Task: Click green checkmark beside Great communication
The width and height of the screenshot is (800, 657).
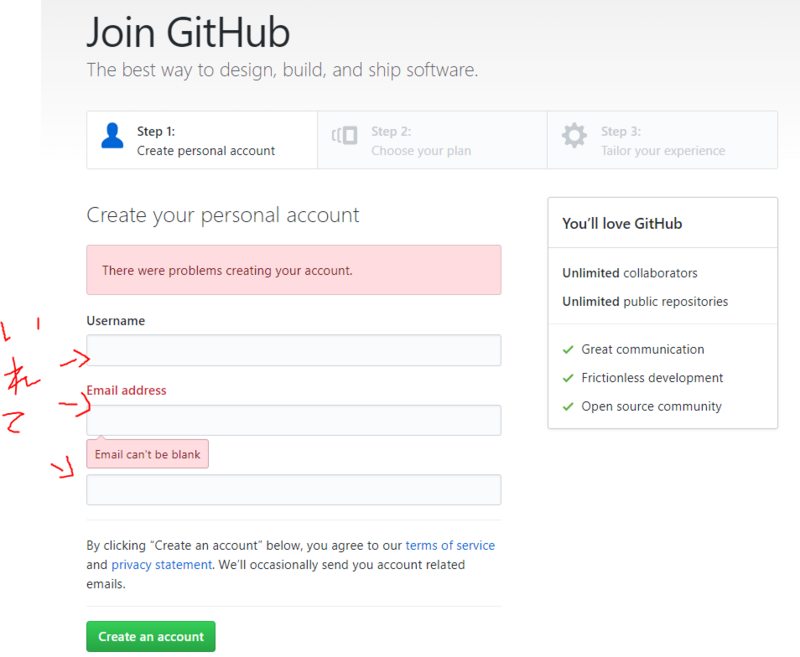Action: coord(568,350)
